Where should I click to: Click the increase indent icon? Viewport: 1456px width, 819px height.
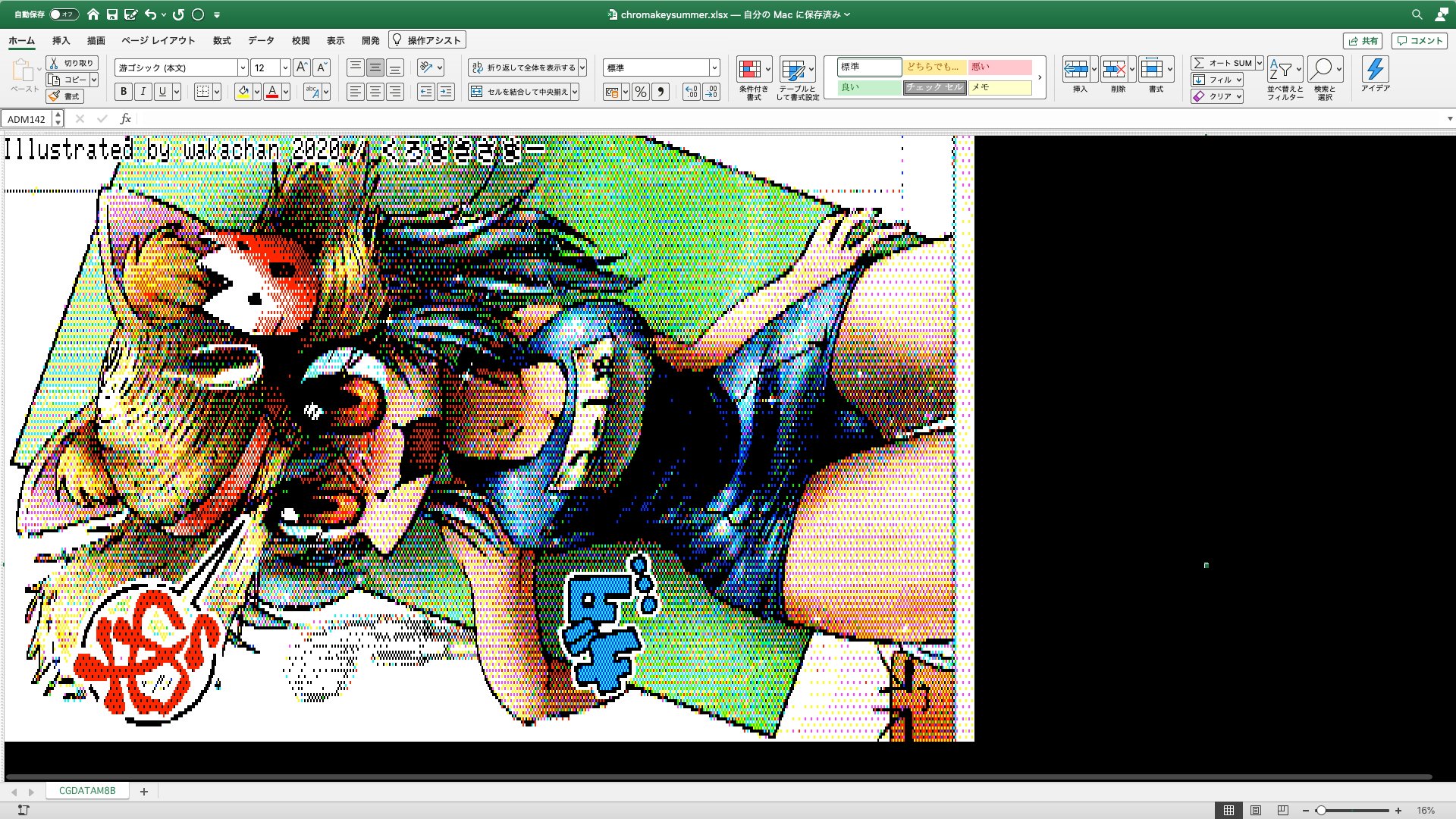point(446,92)
